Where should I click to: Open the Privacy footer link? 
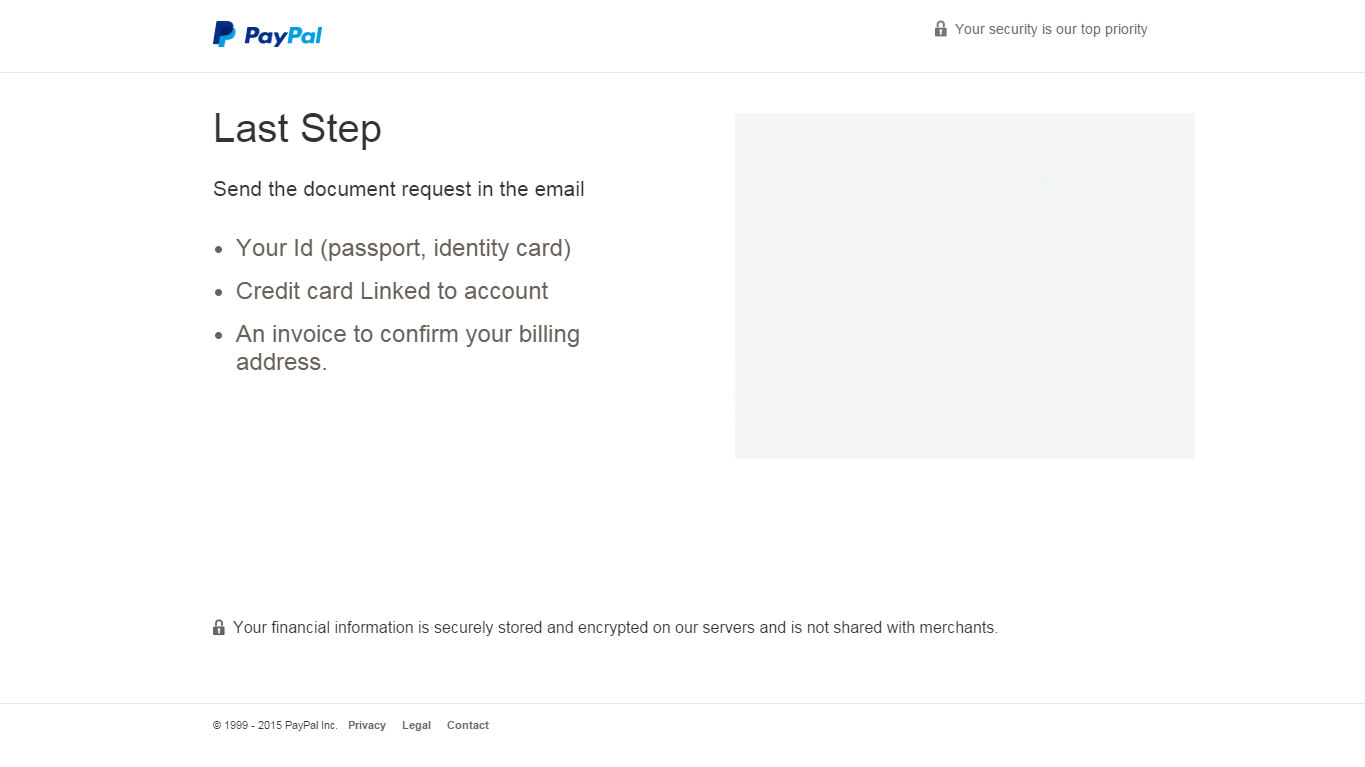pos(367,726)
